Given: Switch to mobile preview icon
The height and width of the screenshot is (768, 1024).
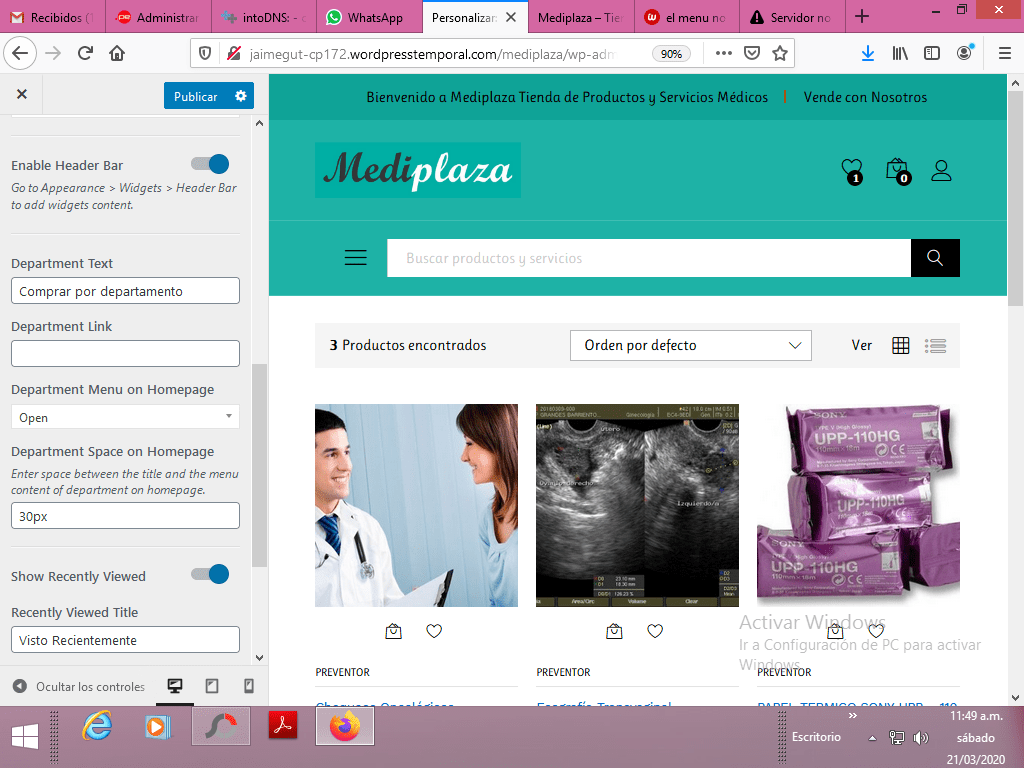Looking at the screenshot, I should click(x=249, y=686).
